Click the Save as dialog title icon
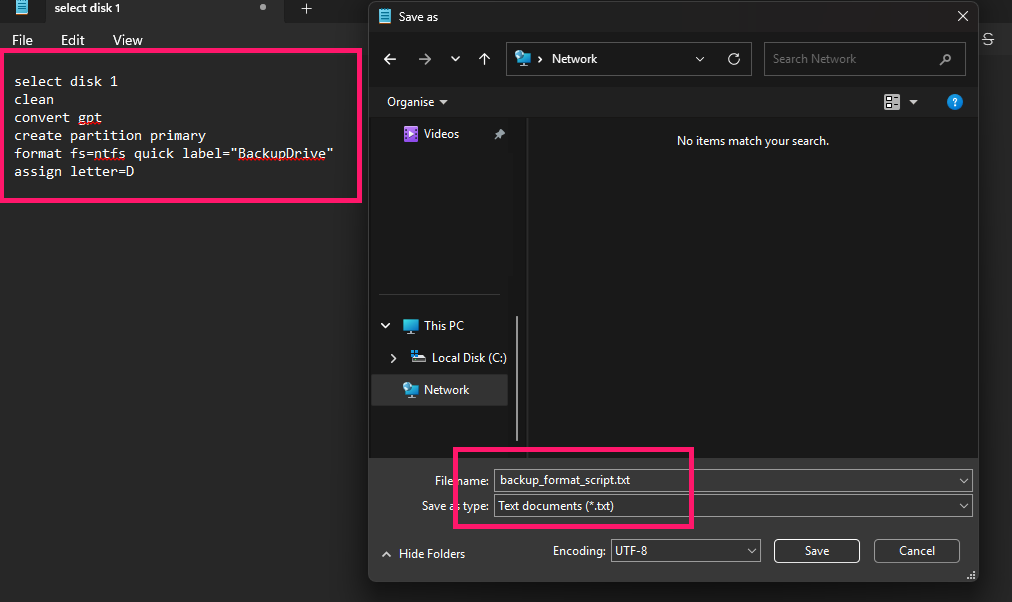This screenshot has height=602, width=1012. (385, 17)
